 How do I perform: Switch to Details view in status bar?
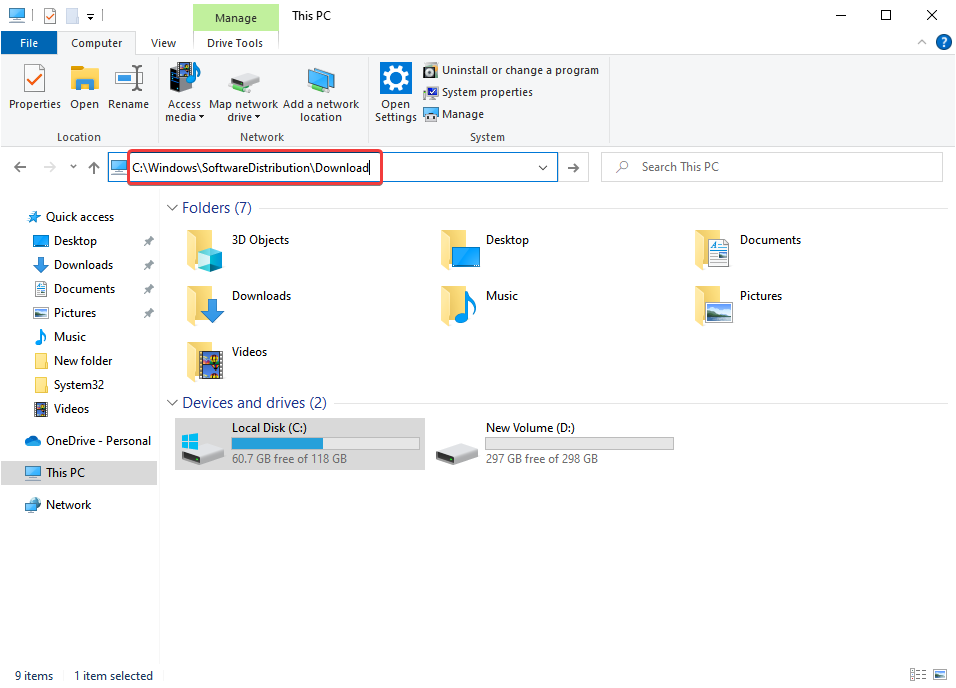pos(918,675)
